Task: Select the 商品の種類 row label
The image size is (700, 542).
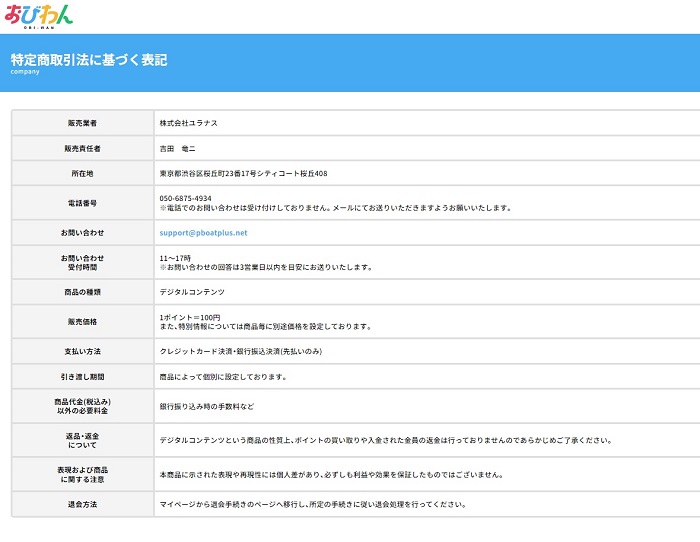Action: coord(82,292)
